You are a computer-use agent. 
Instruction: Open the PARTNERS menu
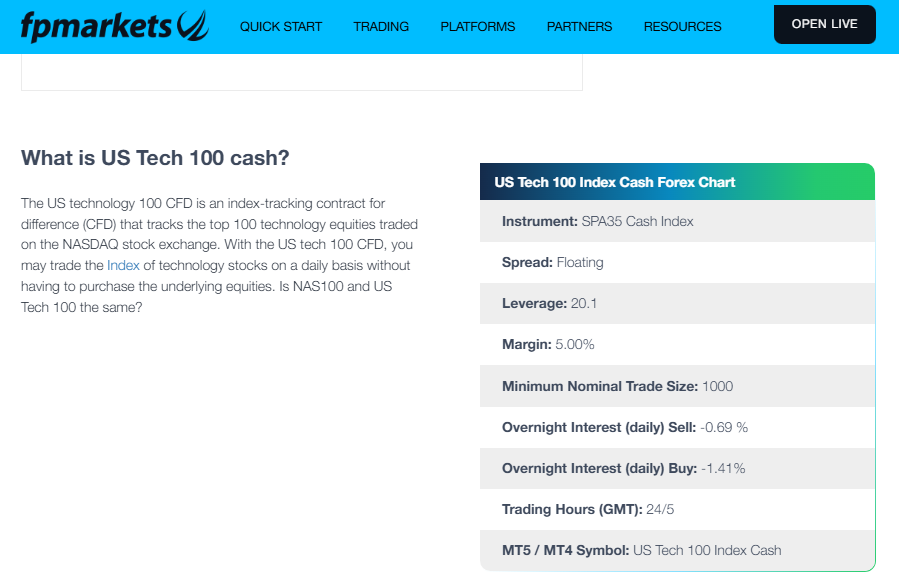pyautogui.click(x=580, y=27)
